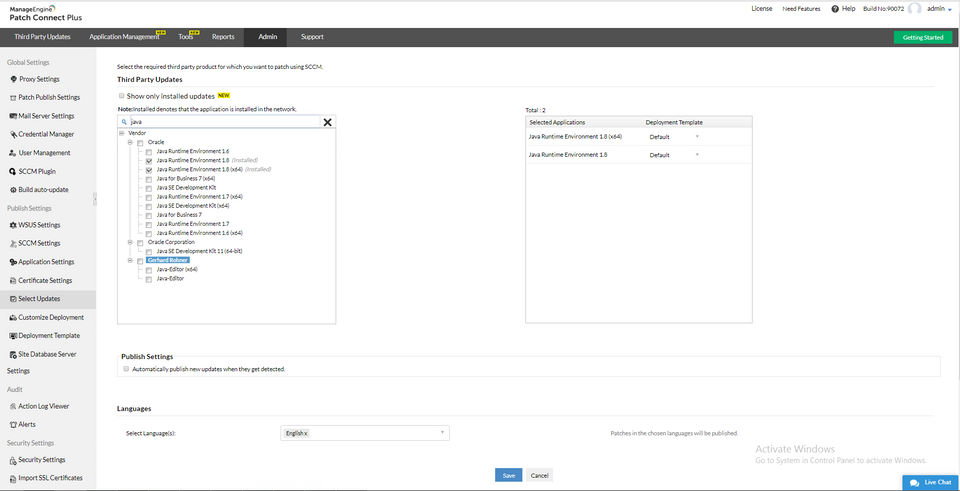
Task: Collapse the Oracle vendor node
Action: coord(130,142)
